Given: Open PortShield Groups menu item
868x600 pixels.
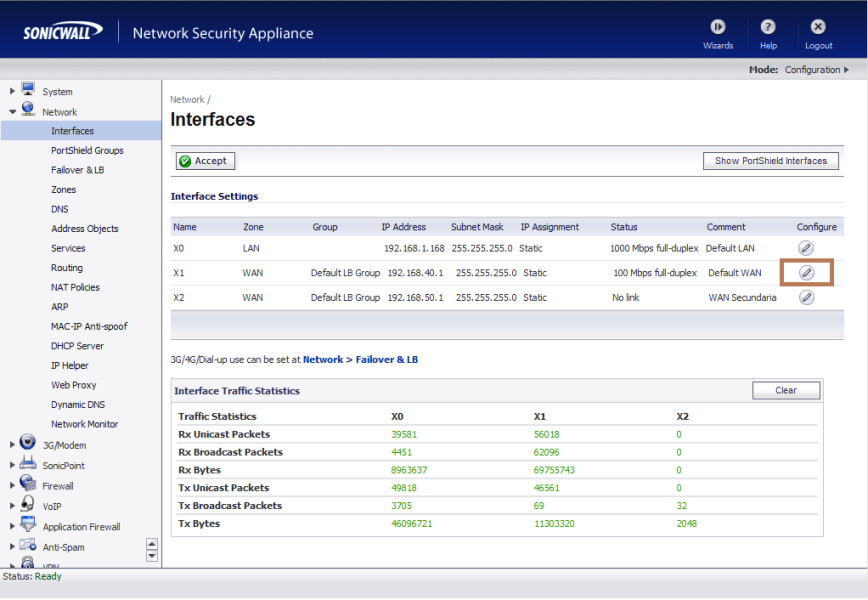Looking at the screenshot, I should tap(87, 150).
